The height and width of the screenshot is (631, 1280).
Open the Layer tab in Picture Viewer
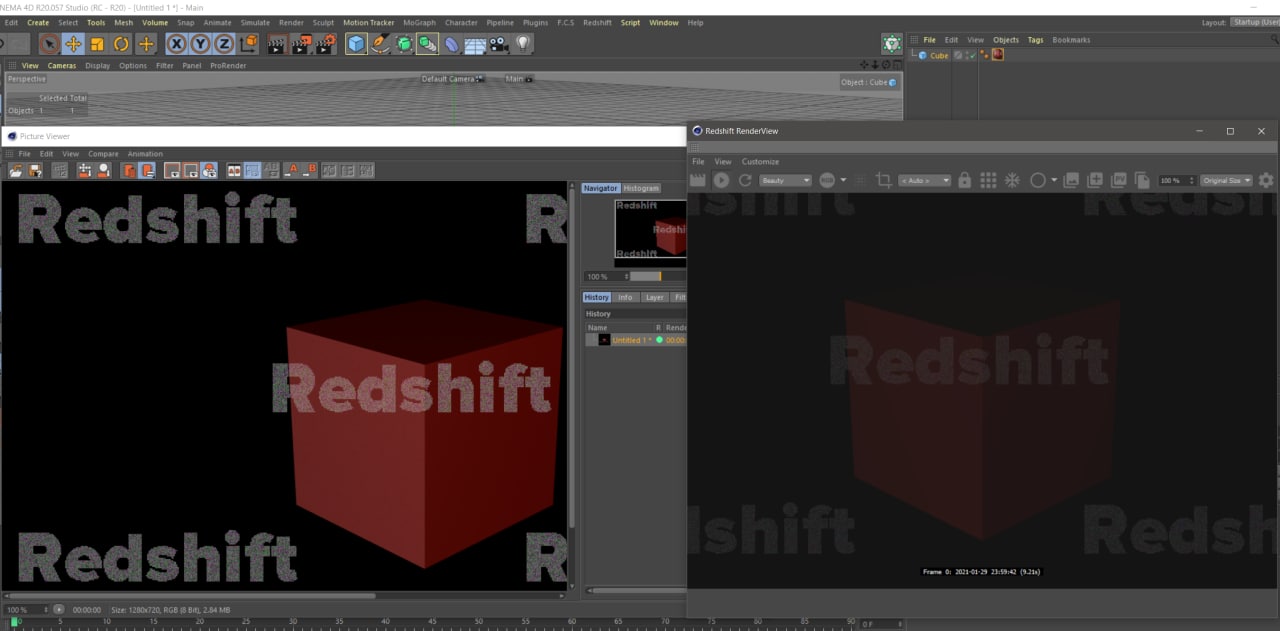coord(654,297)
